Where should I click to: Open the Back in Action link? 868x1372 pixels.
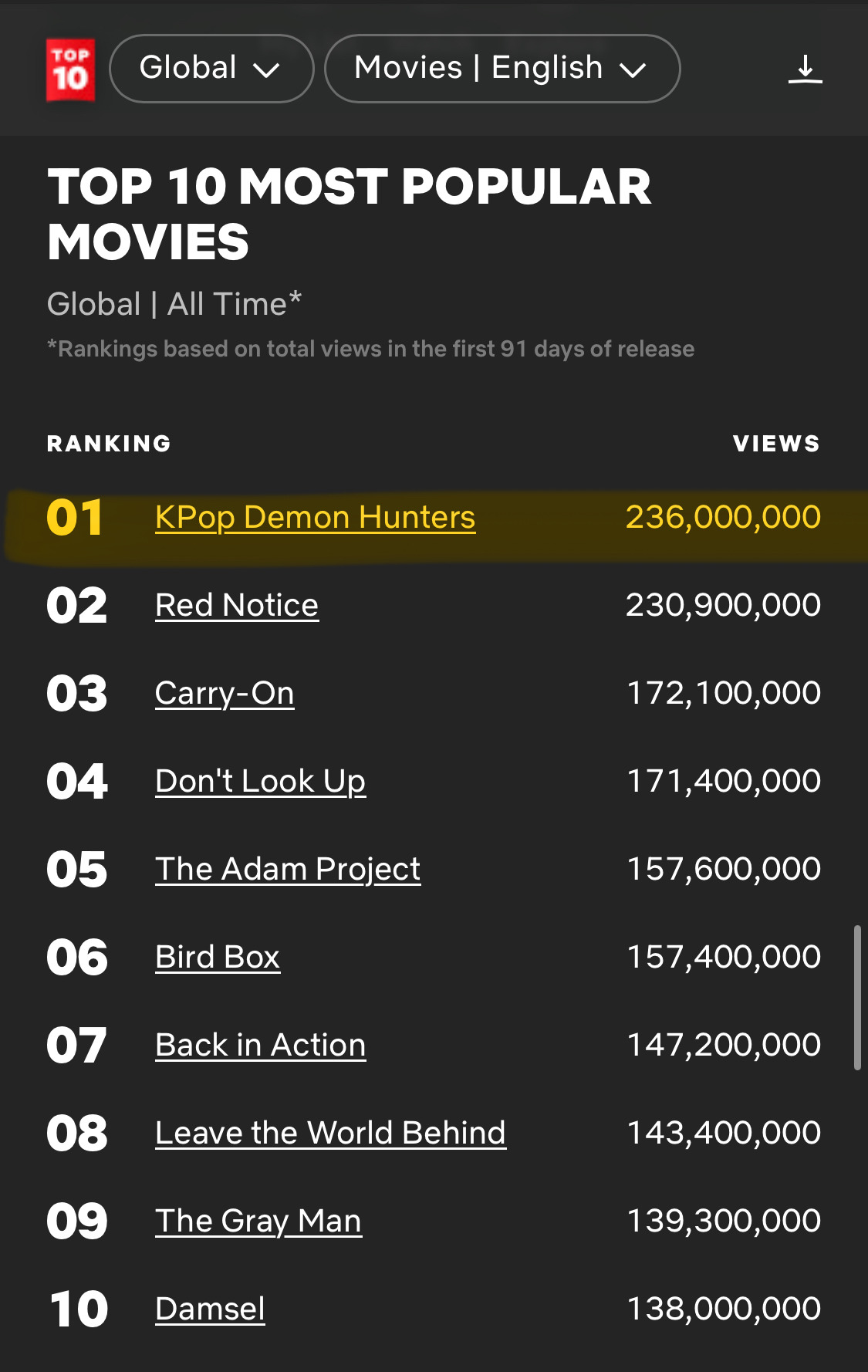click(260, 1046)
